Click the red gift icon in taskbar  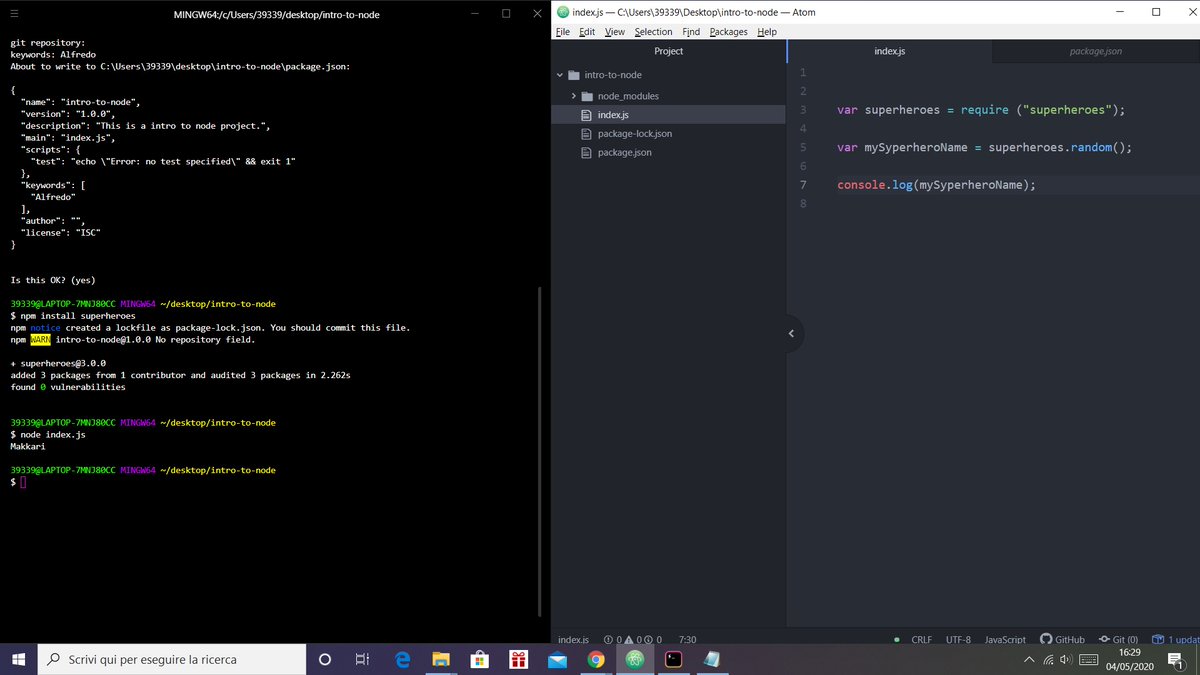tap(518, 659)
